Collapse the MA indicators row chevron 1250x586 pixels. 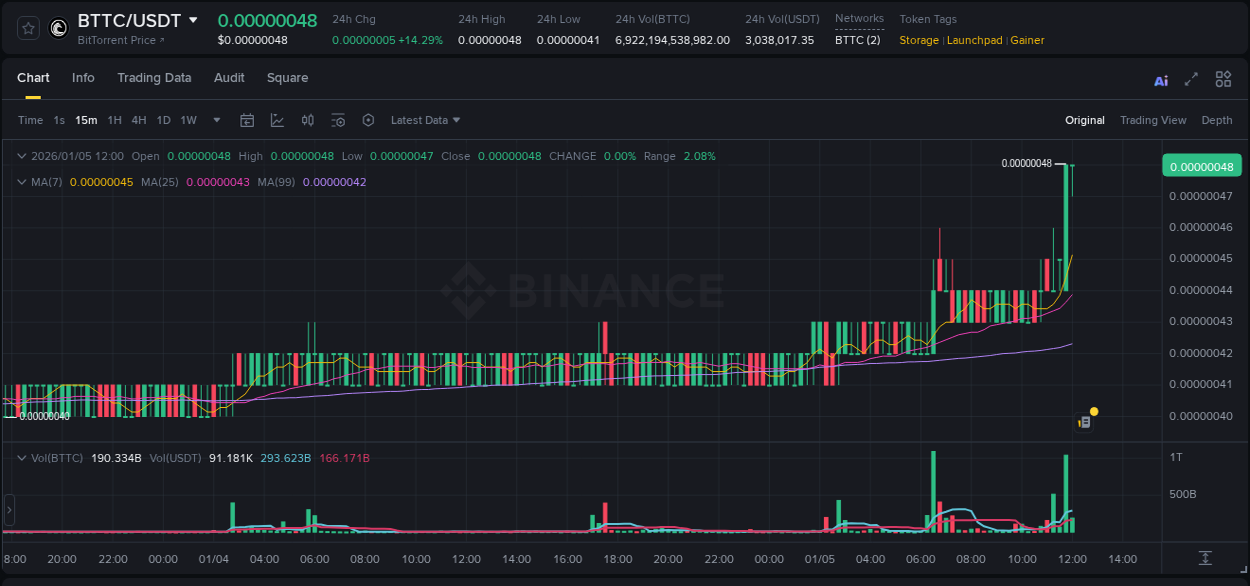click(x=22, y=182)
